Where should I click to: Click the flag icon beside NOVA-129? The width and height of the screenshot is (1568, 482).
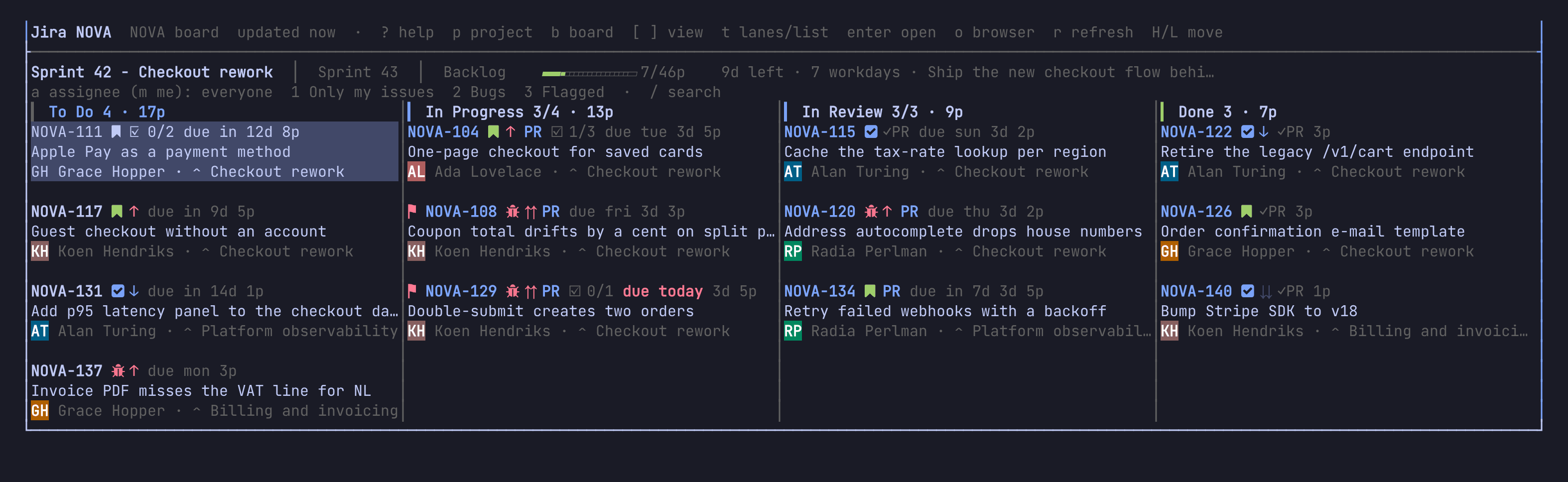click(412, 291)
